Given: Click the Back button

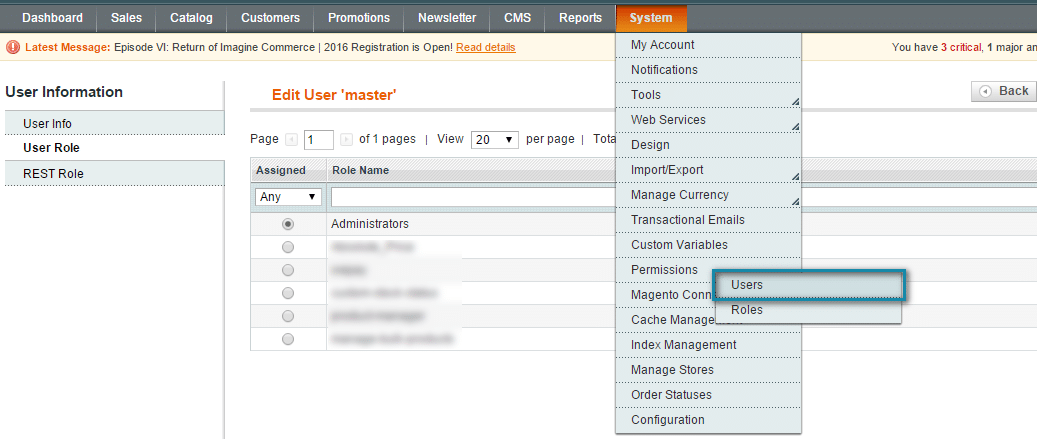Looking at the screenshot, I should 1004,91.
